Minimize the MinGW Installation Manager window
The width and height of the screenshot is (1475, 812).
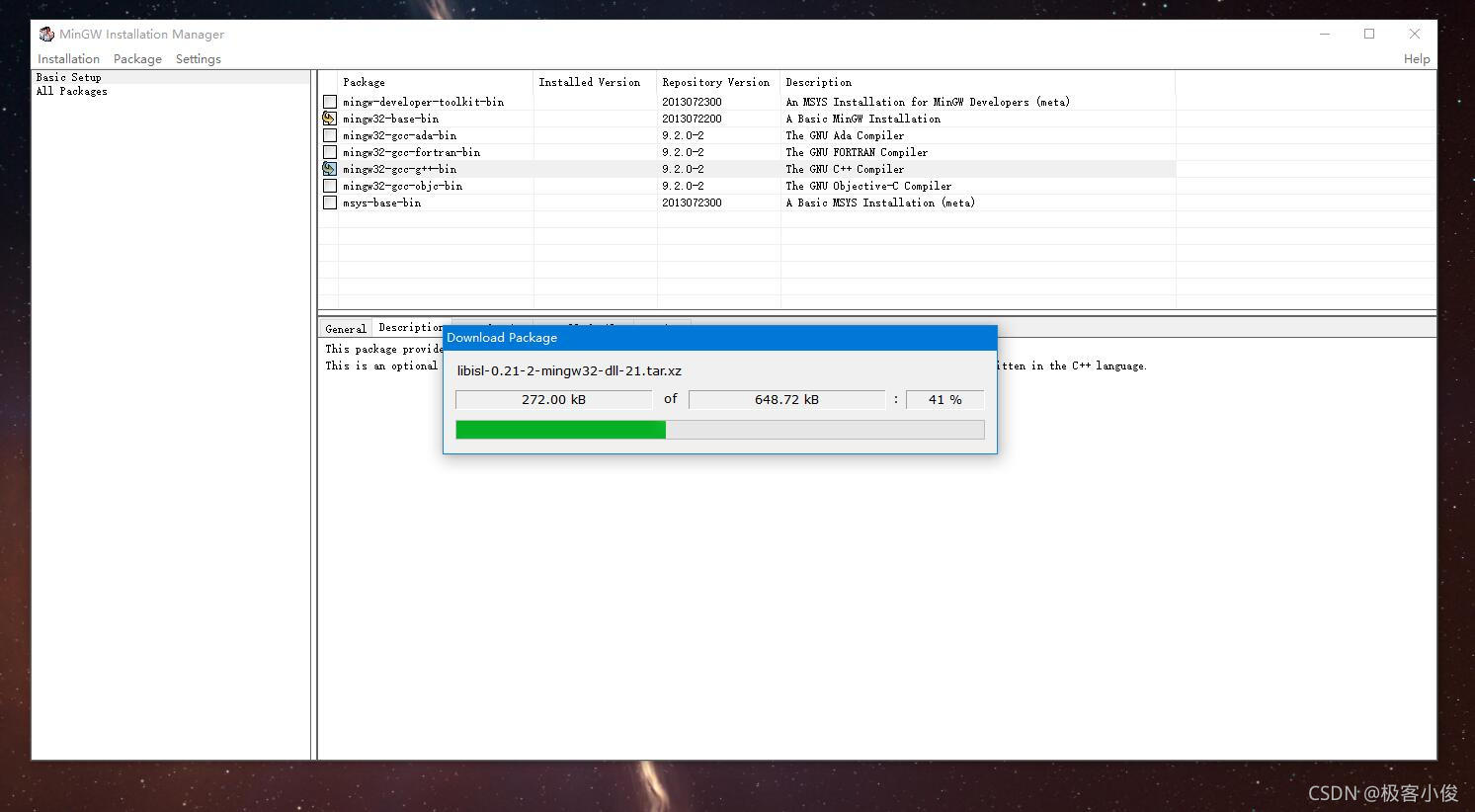click(x=1325, y=34)
